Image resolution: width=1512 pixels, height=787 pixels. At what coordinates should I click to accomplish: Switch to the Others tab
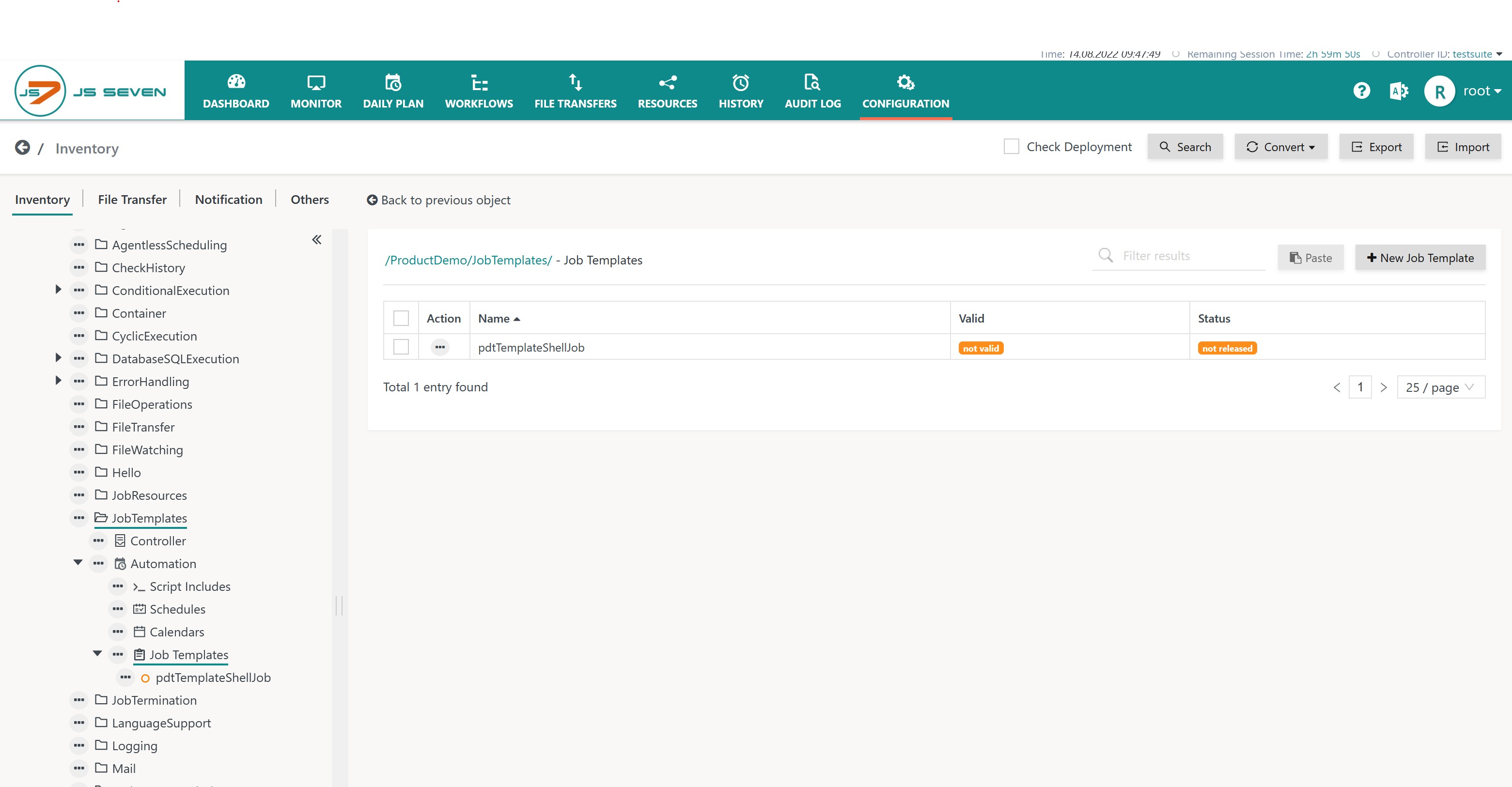coord(309,200)
